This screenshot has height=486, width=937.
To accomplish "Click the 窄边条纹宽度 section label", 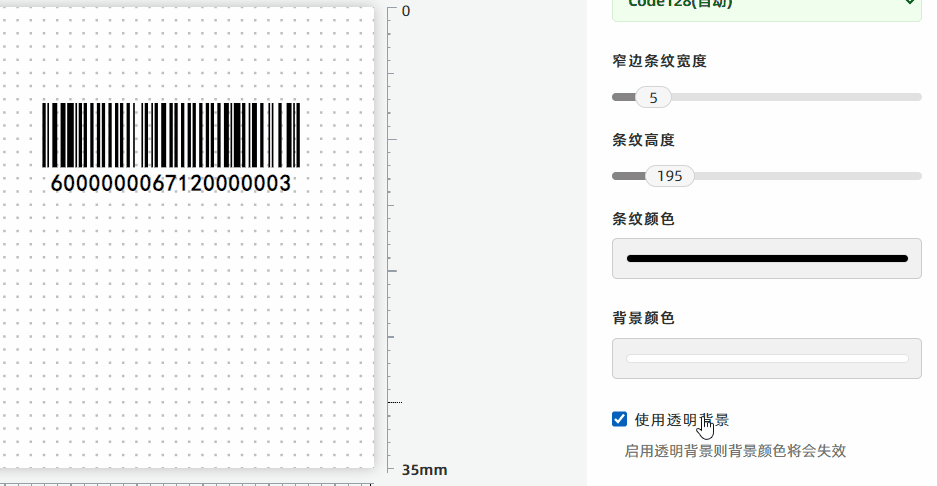I will [x=659, y=61].
